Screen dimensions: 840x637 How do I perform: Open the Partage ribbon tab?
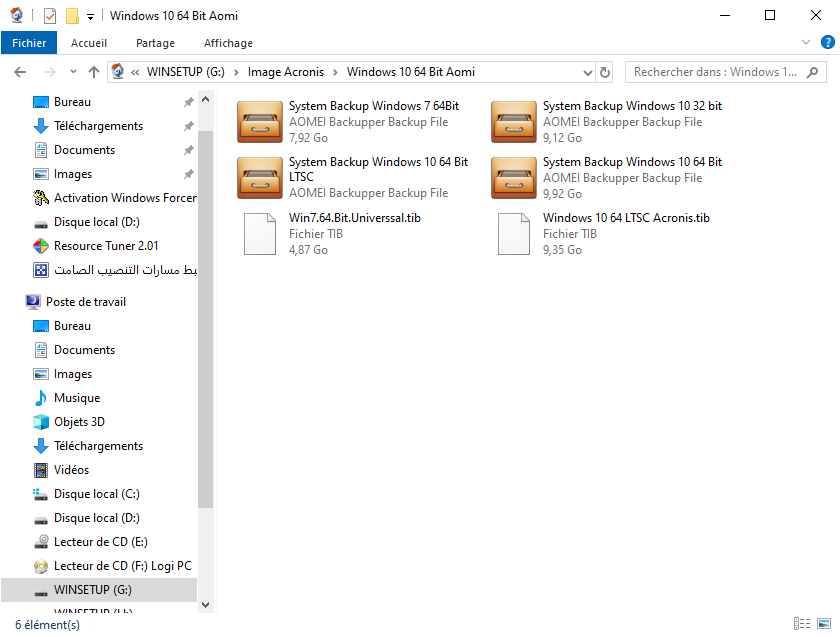[x=155, y=43]
